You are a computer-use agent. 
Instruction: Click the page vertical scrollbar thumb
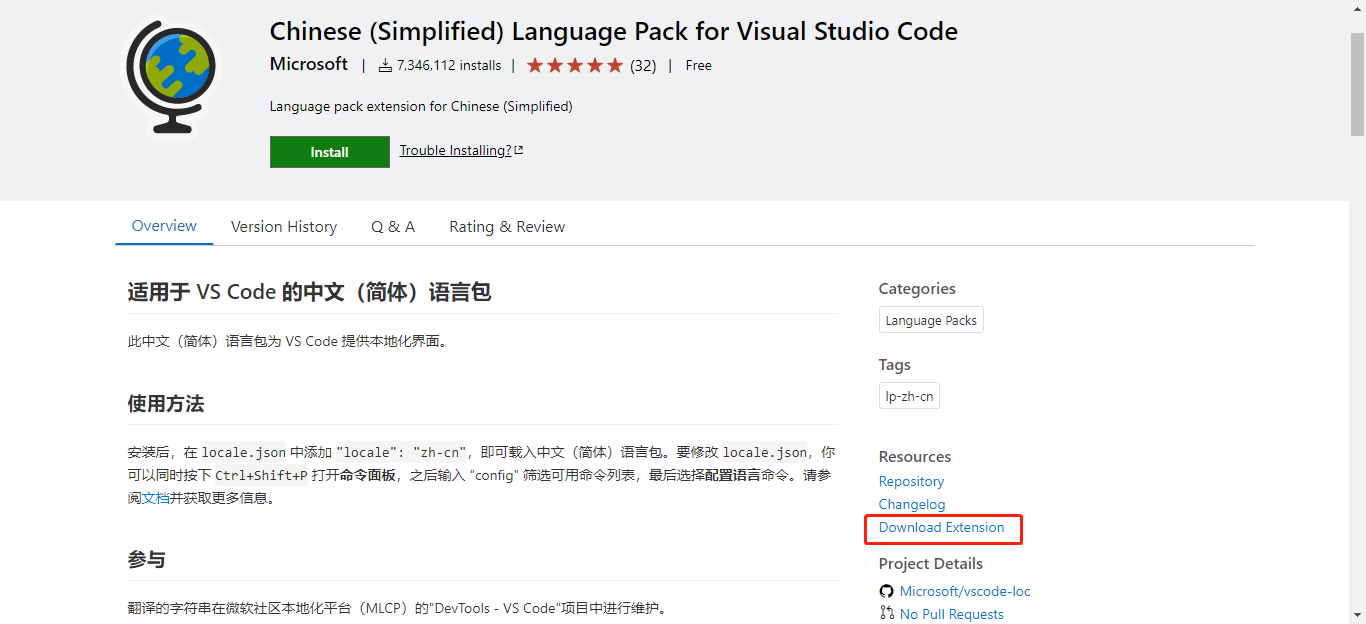point(1357,83)
